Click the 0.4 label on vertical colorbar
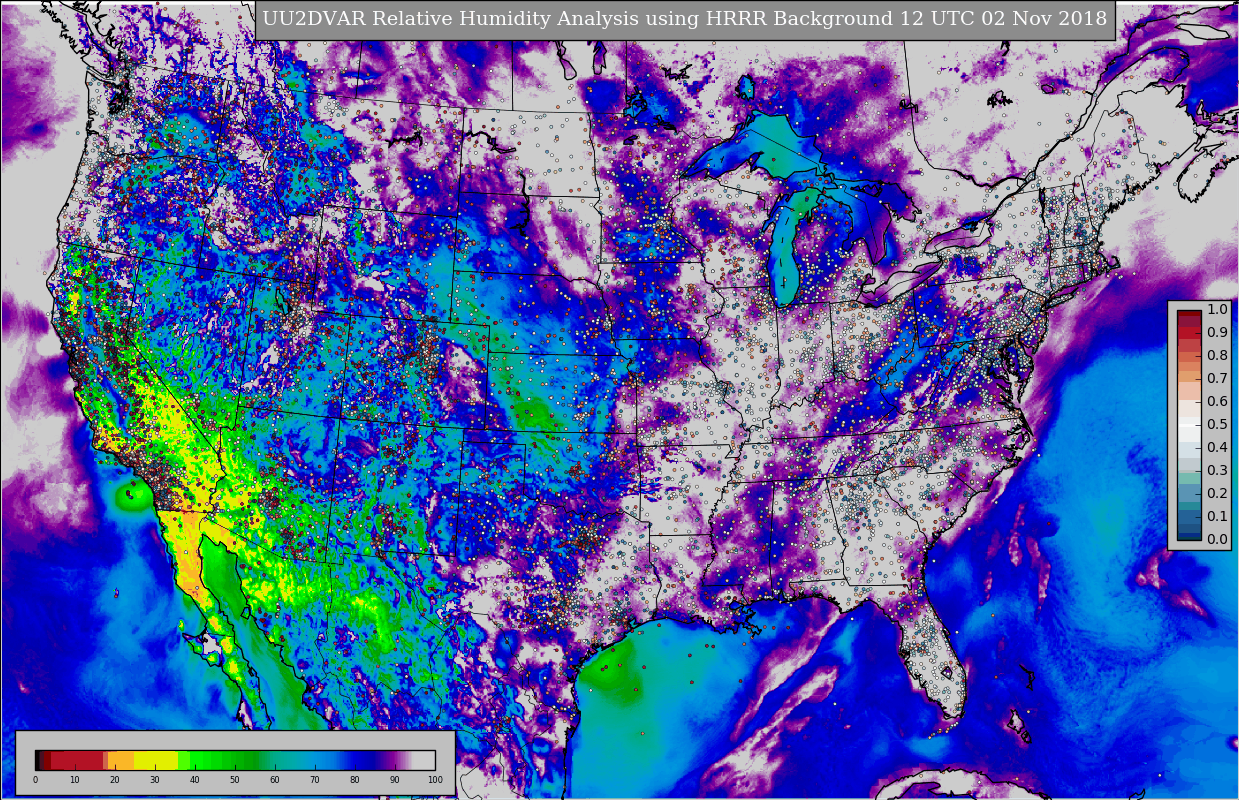This screenshot has width=1239, height=800. 1217,448
